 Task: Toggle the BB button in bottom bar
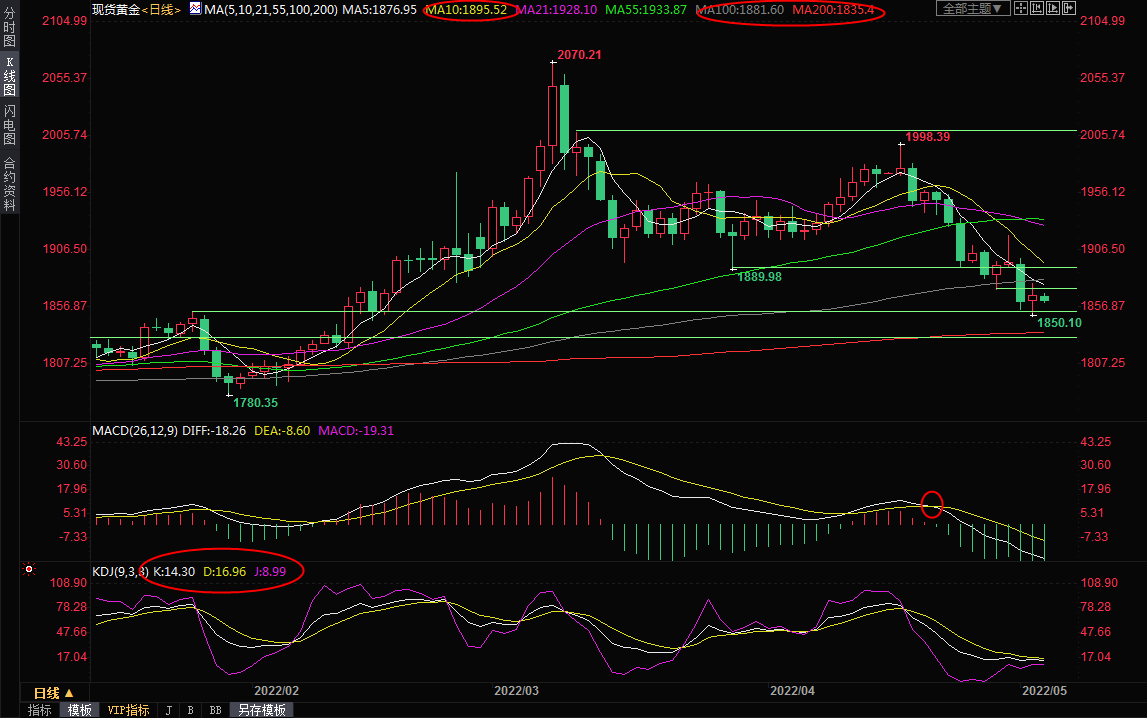pos(214,710)
